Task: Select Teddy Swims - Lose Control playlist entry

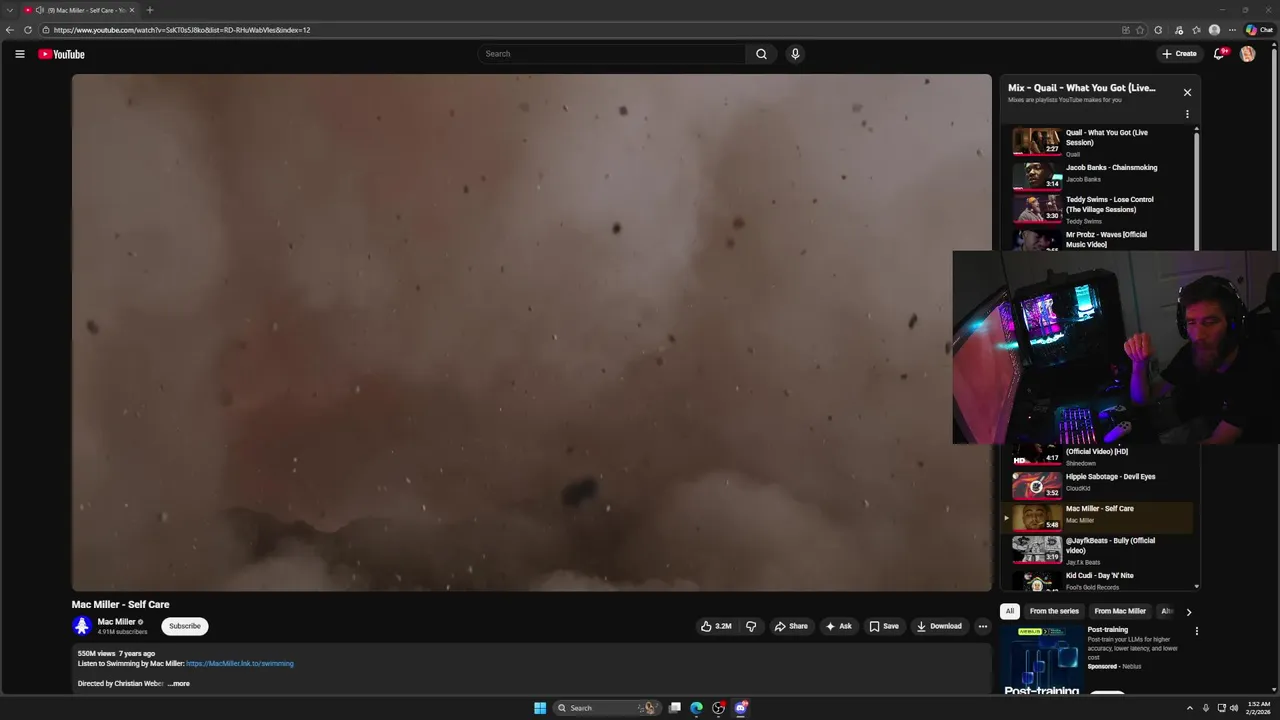Action: pos(1098,209)
